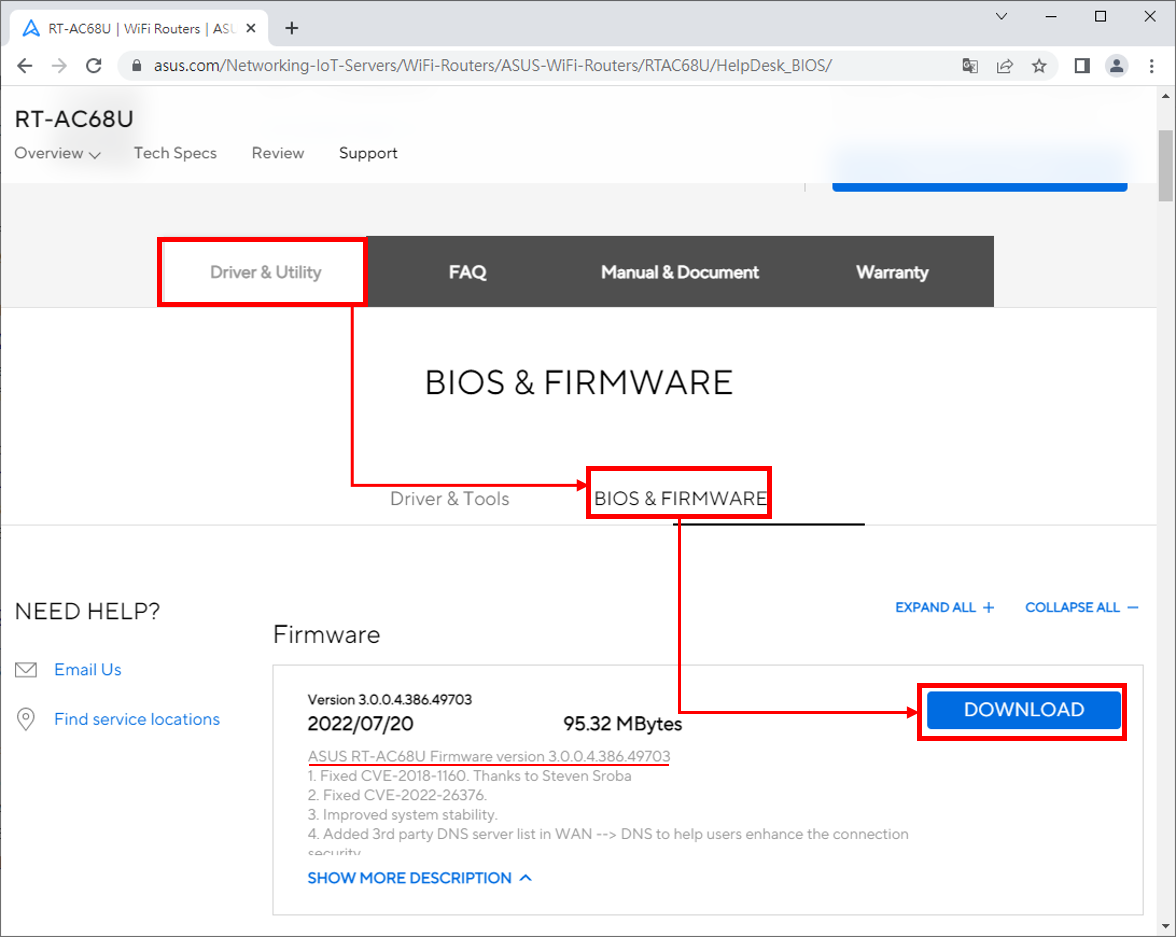Click the minus icon next to Collapse All
Image resolution: width=1176 pixels, height=937 pixels.
click(x=1132, y=608)
